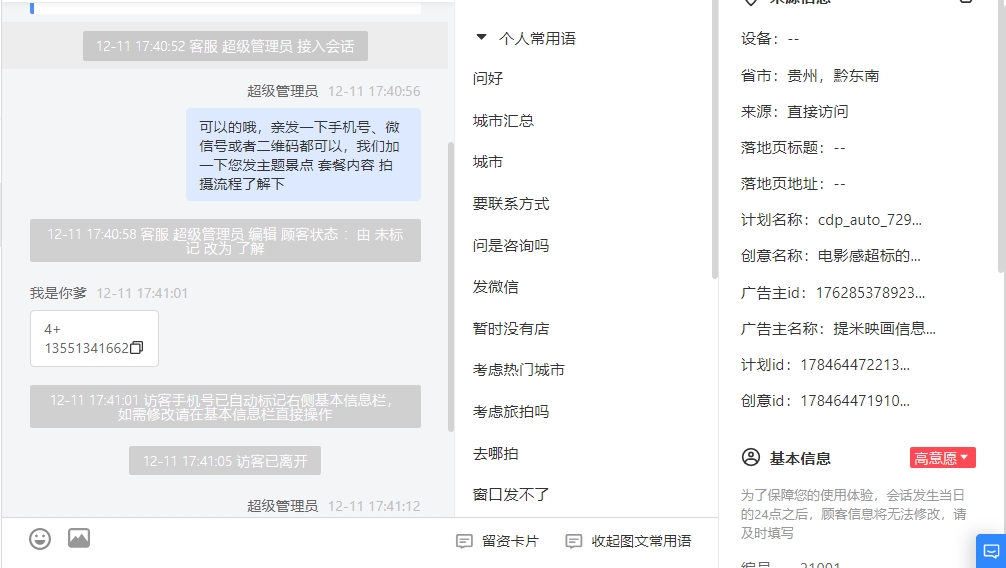This screenshot has width=1006, height=568.
Task: Click the 设备 row in source info
Action: click(770, 39)
